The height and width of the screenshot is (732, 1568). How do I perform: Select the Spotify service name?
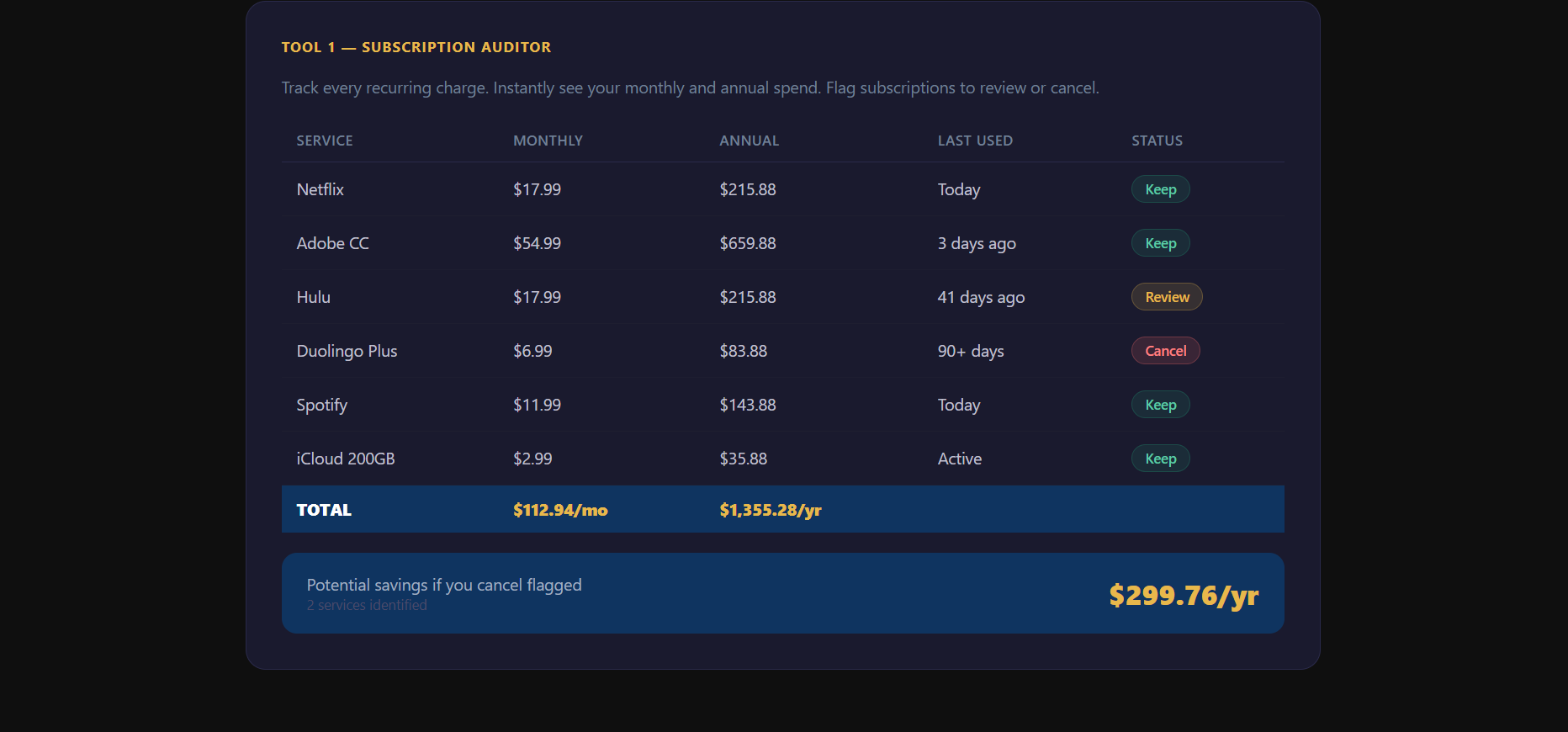[x=321, y=405]
